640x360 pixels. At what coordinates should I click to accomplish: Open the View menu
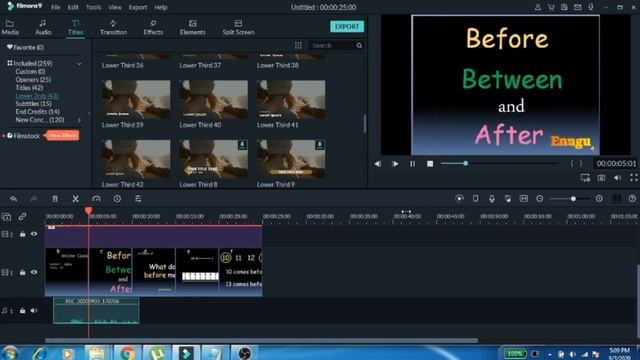(115, 7)
